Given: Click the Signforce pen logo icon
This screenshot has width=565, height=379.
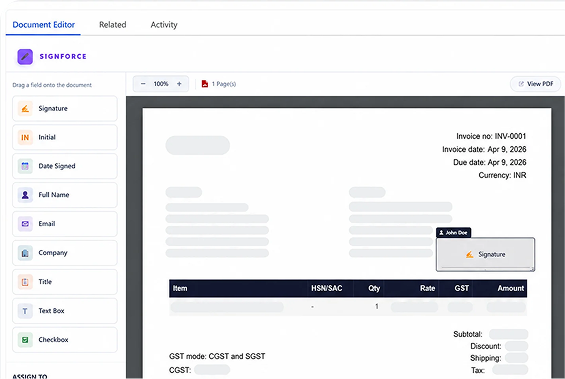Looking at the screenshot, I should pyautogui.click(x=25, y=57).
